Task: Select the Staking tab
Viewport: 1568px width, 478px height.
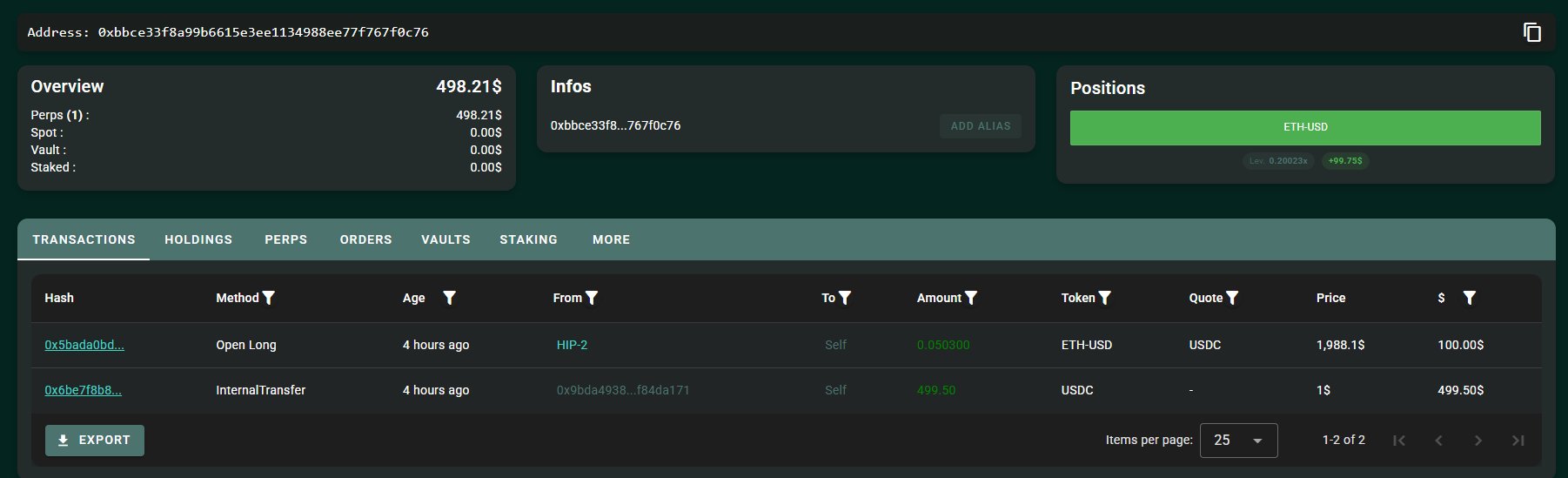Action: (x=528, y=239)
